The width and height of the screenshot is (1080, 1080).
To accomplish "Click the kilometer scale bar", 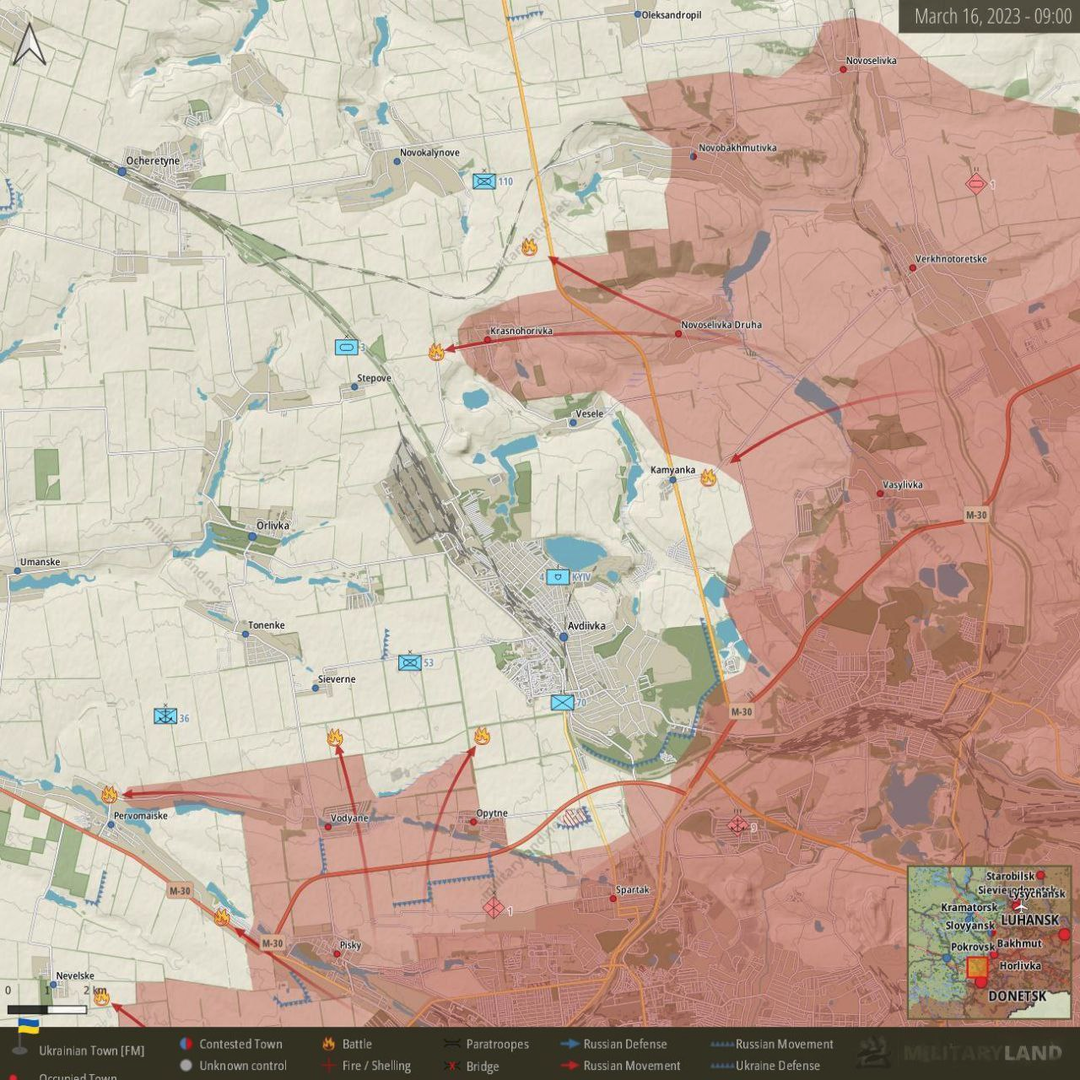I will click(48, 1009).
